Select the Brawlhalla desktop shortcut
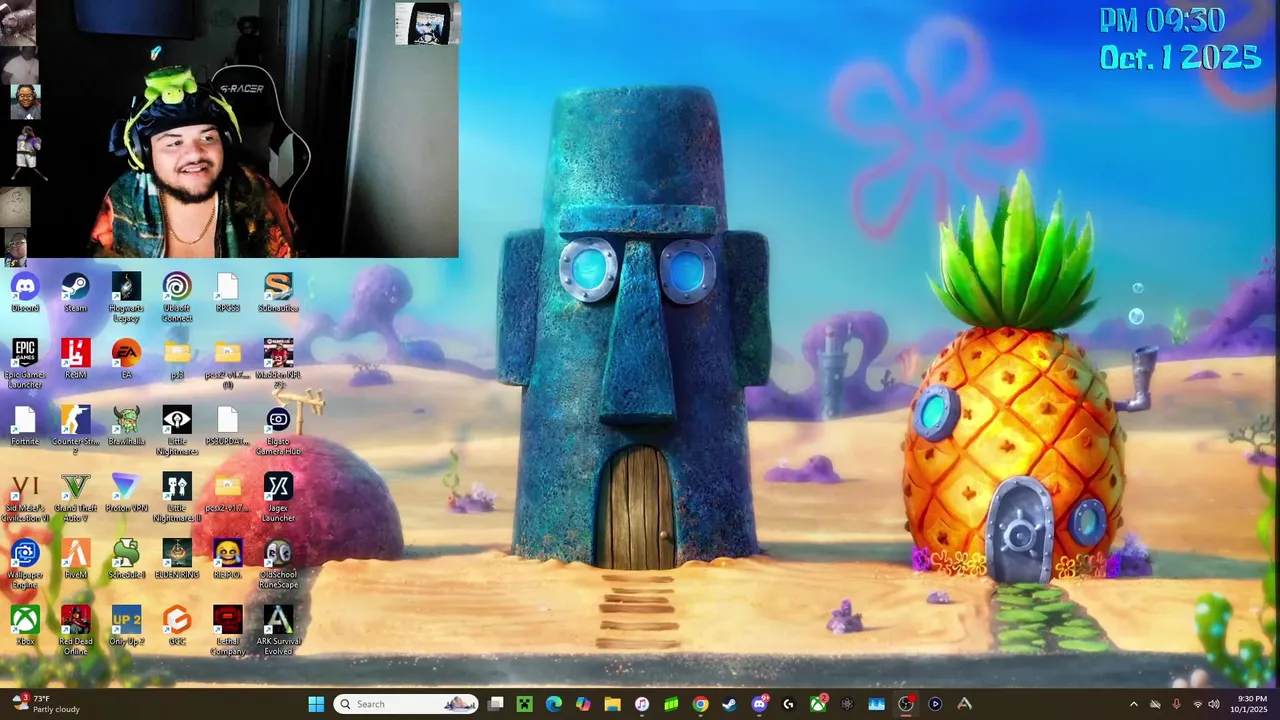 126,426
